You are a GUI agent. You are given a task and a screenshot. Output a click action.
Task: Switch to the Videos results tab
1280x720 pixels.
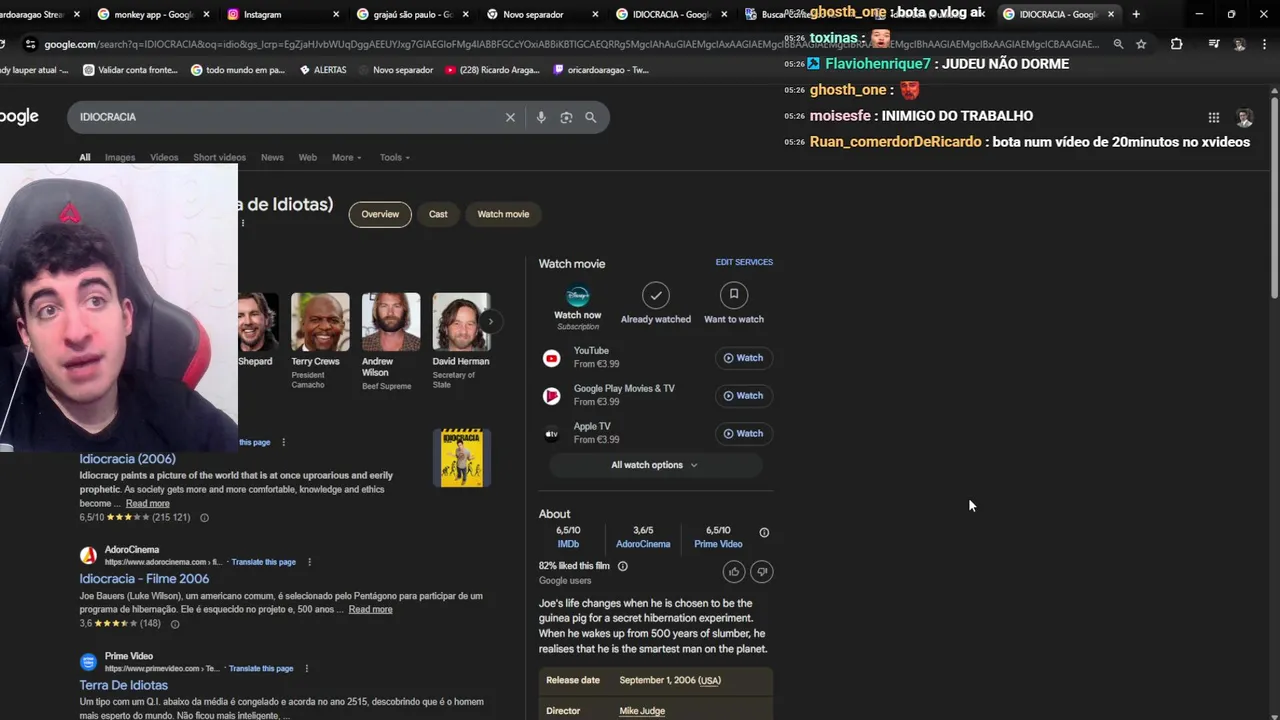click(164, 157)
